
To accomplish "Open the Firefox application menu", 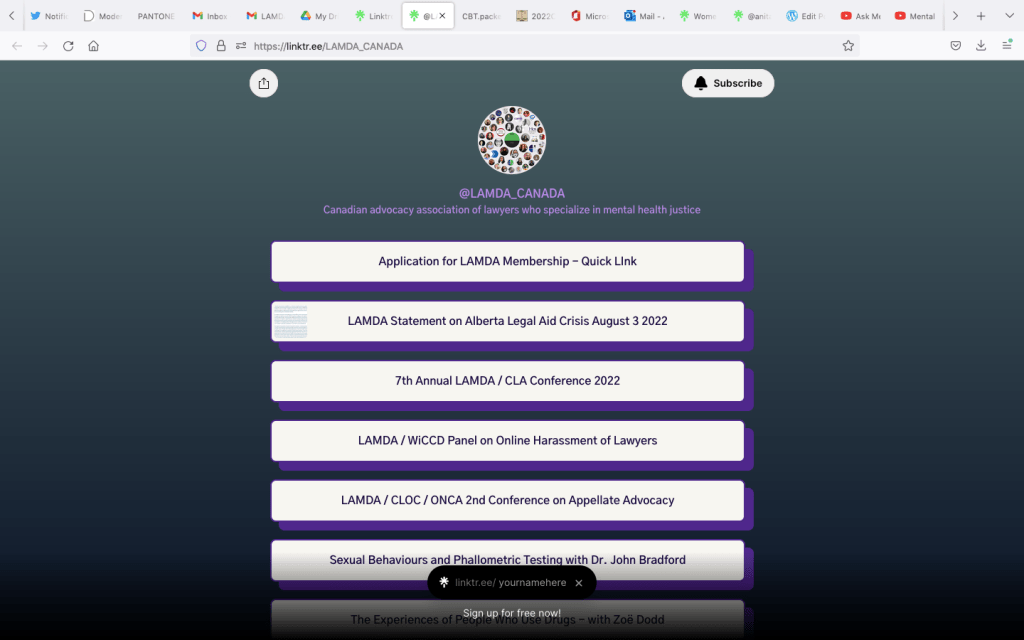I will click(1007, 46).
